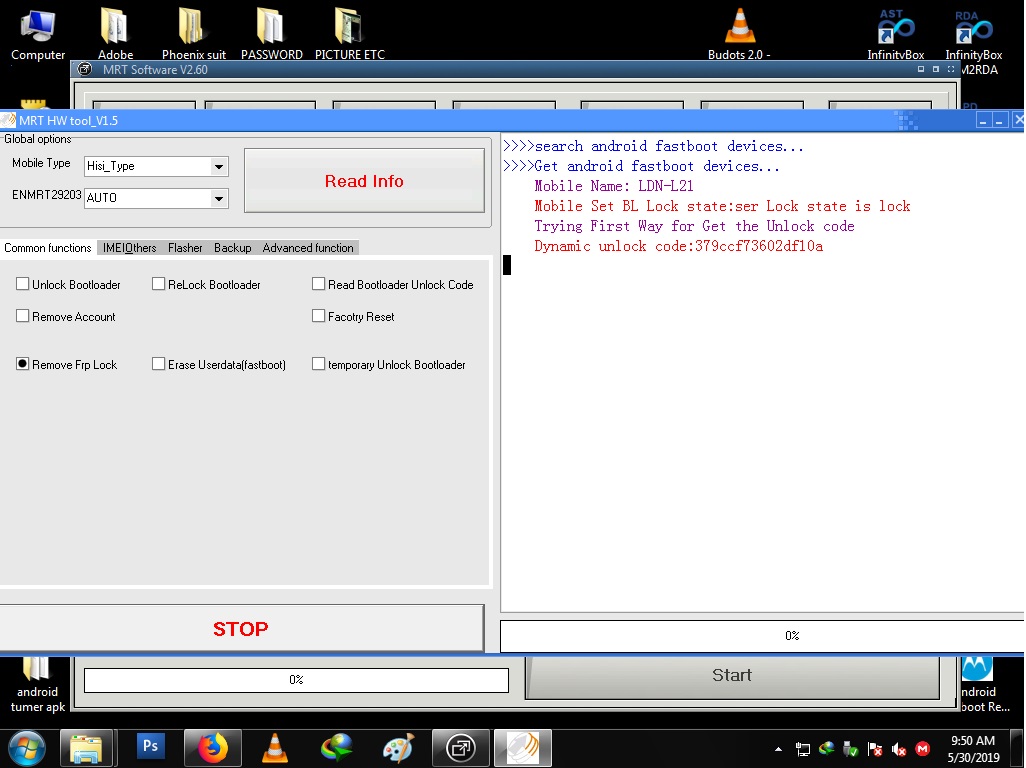
Task: Open the PASSWORD folder icon
Action: pos(271,34)
